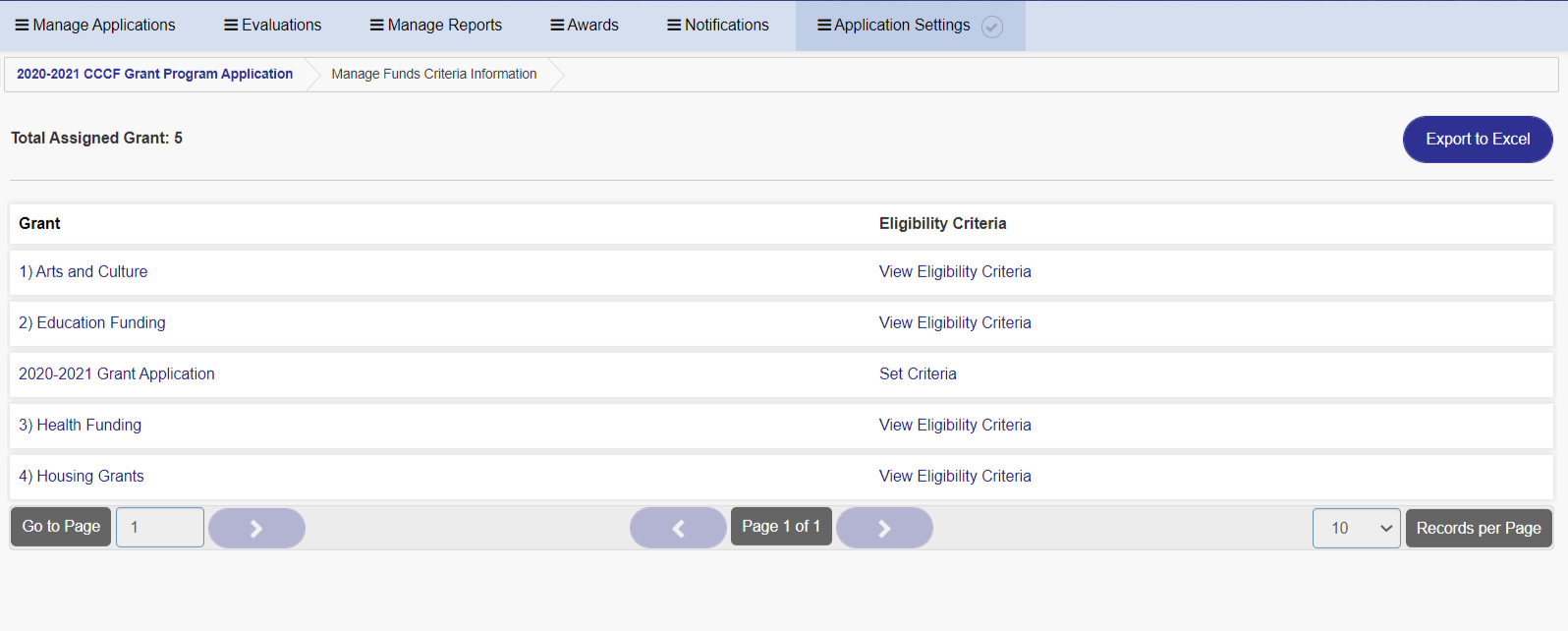This screenshot has height=631, width=1568.
Task: Click next arrow beside Go to Page field
Action: point(256,528)
